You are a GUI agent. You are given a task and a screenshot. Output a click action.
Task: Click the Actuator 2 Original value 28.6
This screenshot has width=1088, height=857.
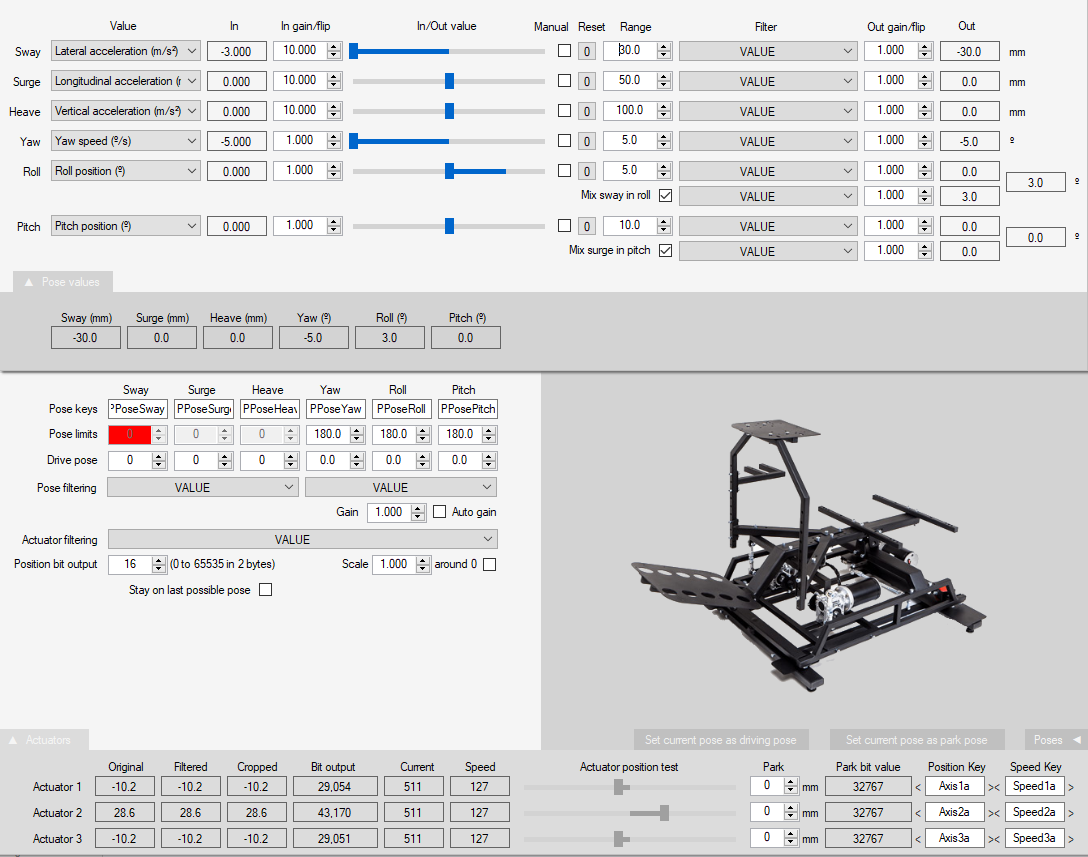pyautogui.click(x=125, y=813)
